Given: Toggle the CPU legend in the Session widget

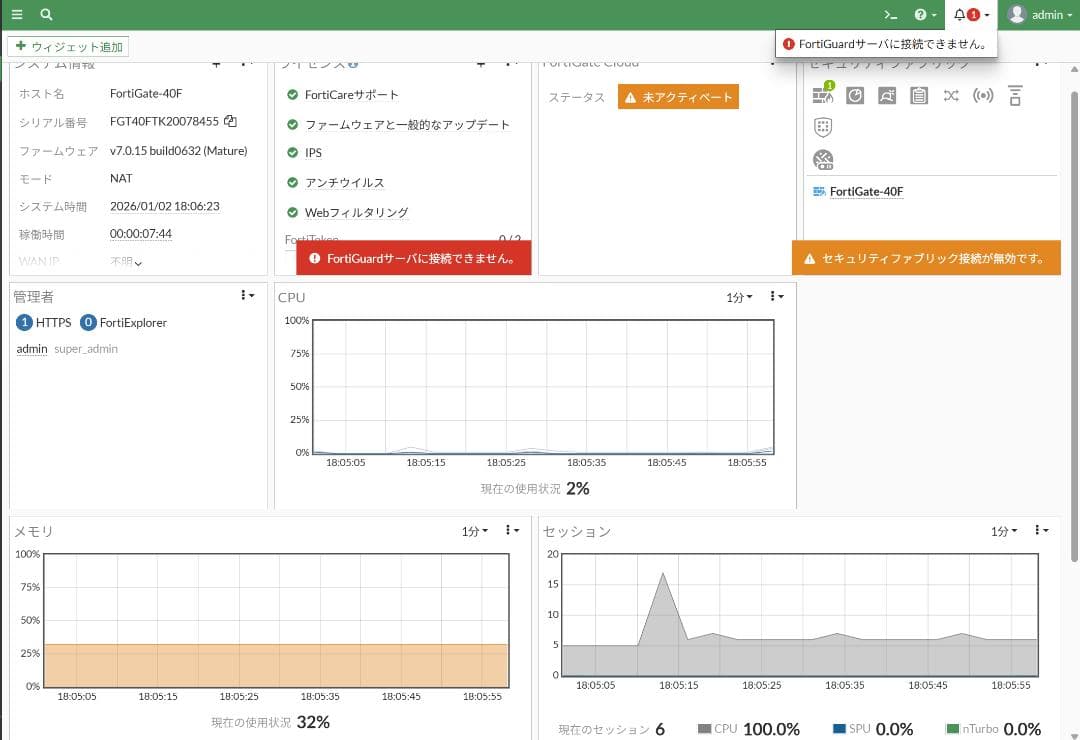Looking at the screenshot, I should pyautogui.click(x=719, y=729).
